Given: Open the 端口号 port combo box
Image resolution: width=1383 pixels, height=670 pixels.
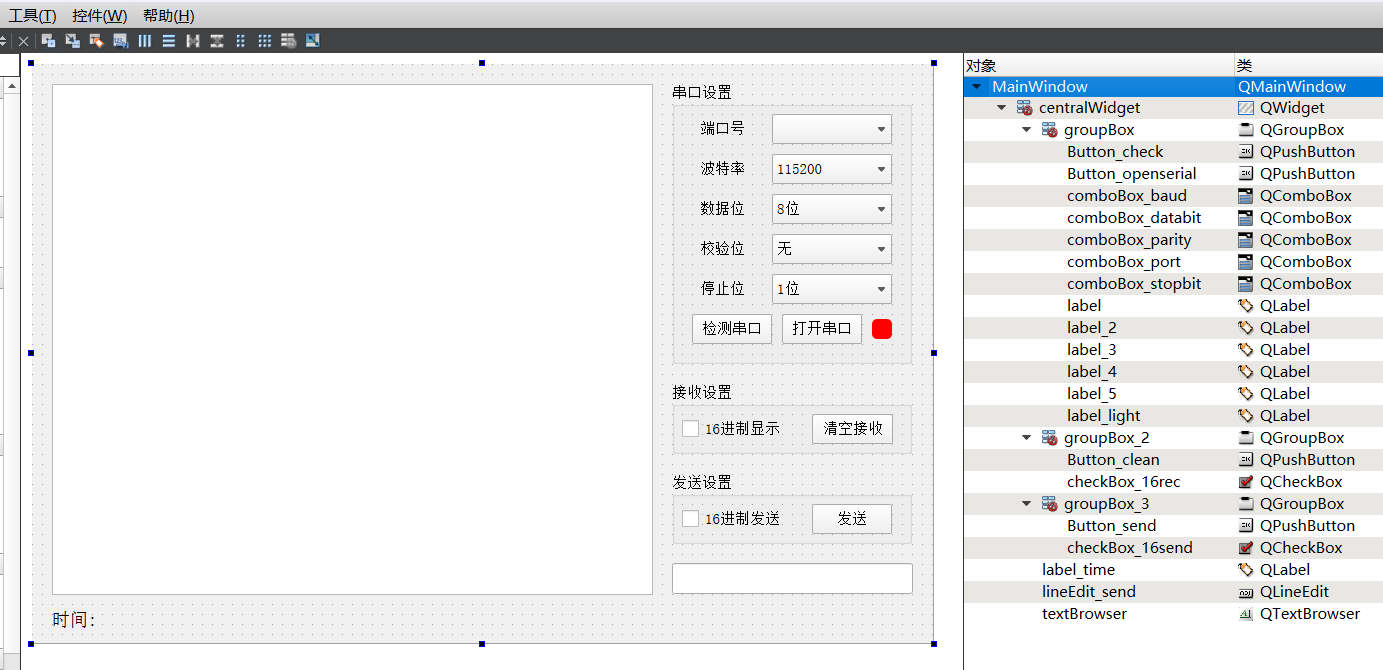Looking at the screenshot, I should tap(832, 129).
